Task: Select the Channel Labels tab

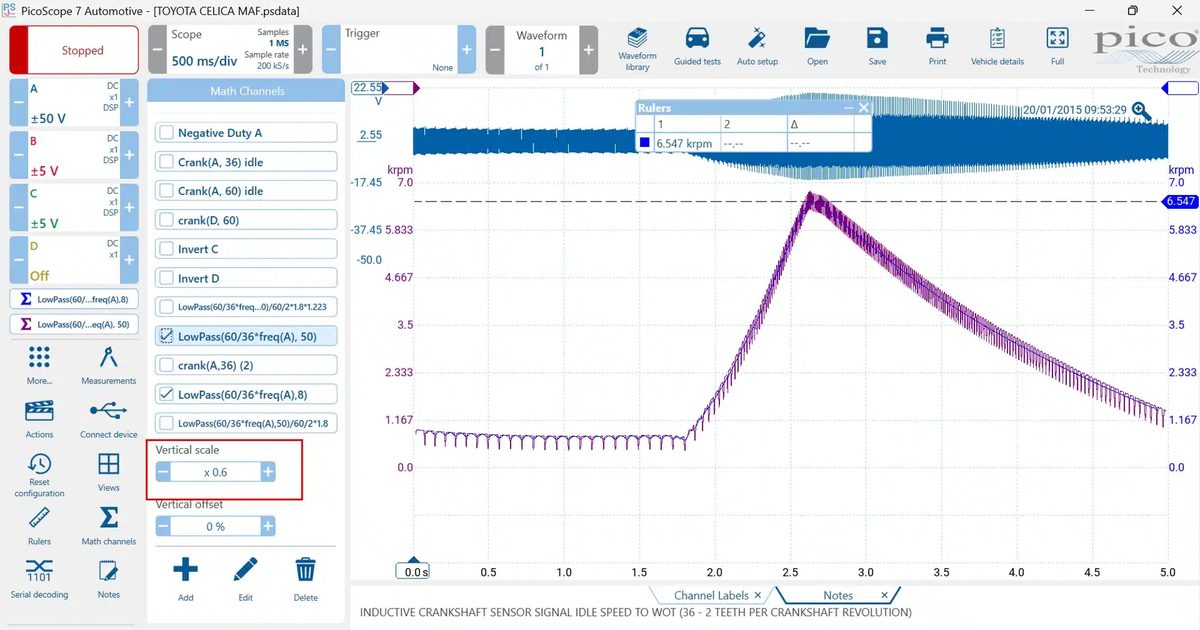Action: coord(711,595)
